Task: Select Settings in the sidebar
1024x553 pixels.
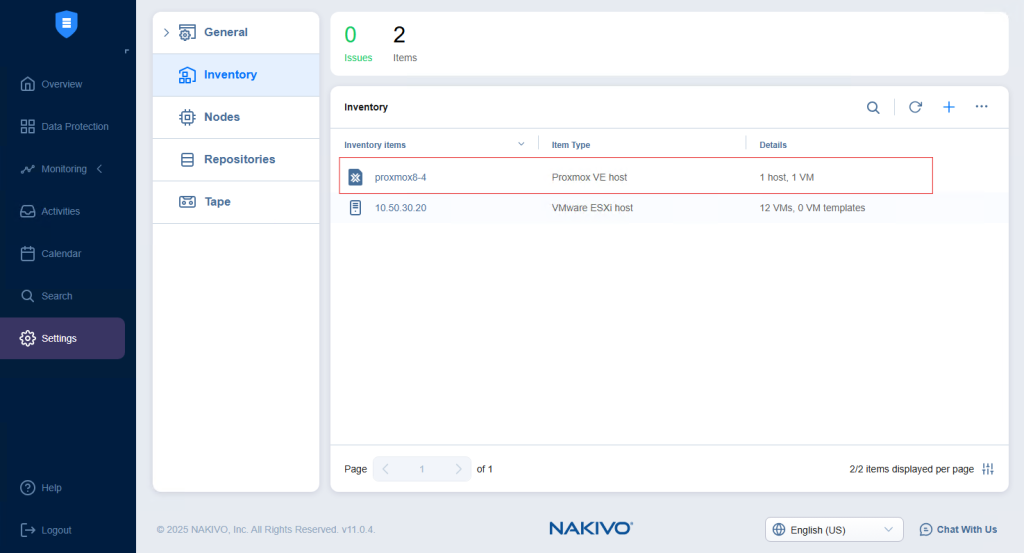Action: click(62, 338)
